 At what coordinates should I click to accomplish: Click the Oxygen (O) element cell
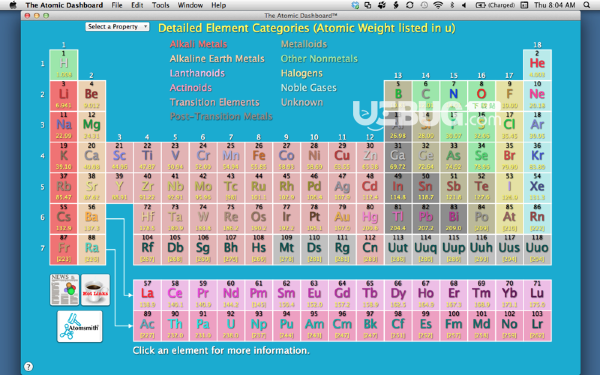point(481,96)
